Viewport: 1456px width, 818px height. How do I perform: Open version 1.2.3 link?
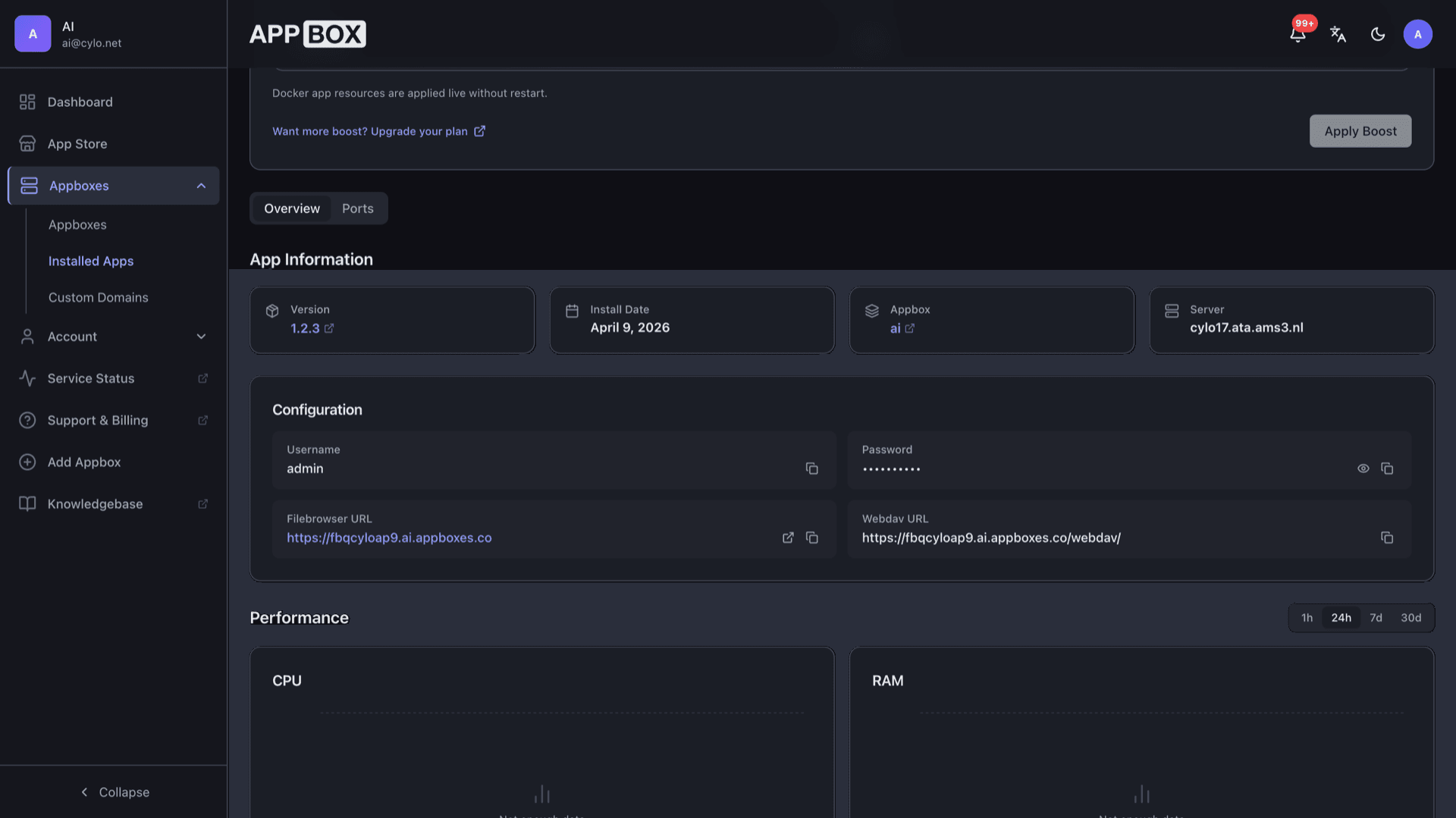point(312,328)
